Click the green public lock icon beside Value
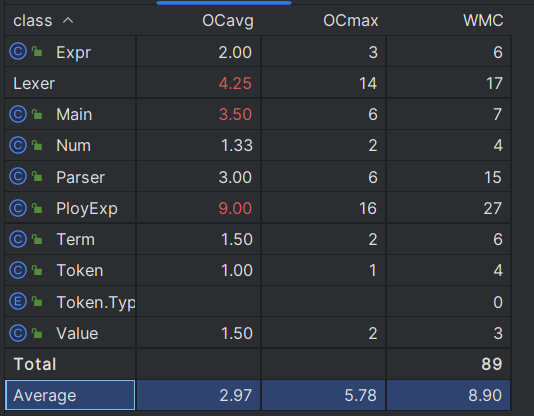 point(37,333)
